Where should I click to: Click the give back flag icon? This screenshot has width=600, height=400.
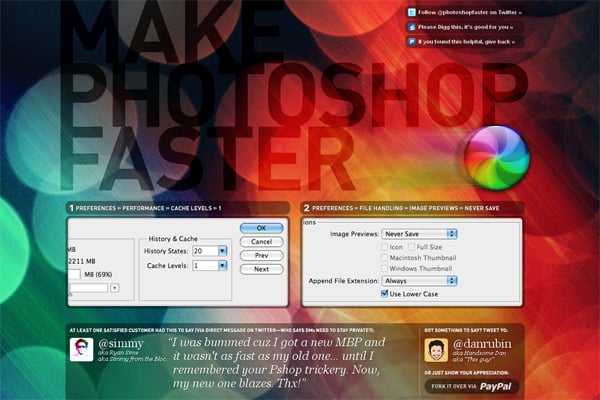(411, 42)
